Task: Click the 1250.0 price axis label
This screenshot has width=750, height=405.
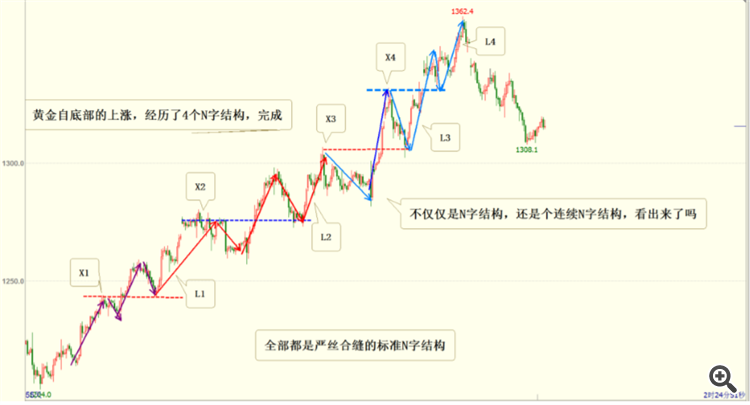Action: click(x=12, y=281)
